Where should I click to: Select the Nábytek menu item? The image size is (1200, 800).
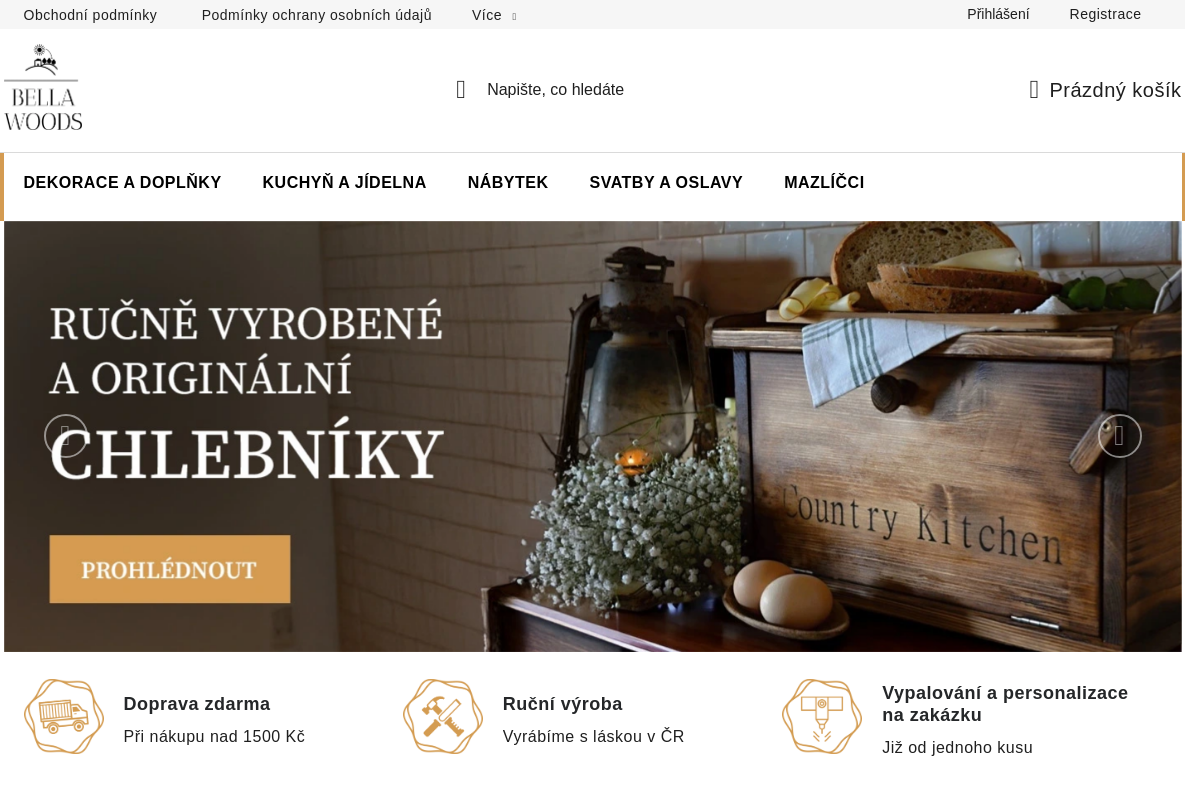tap(508, 183)
